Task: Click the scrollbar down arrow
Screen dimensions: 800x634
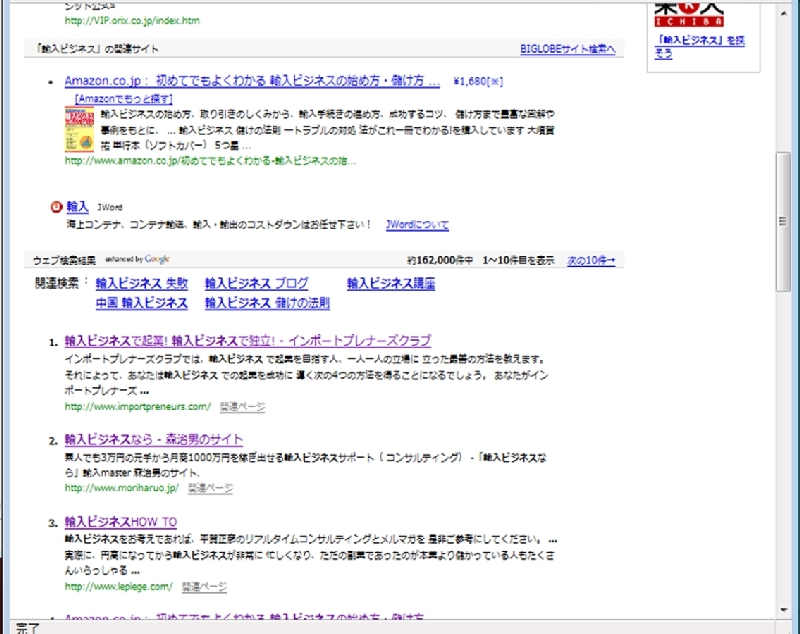Action: click(x=783, y=610)
